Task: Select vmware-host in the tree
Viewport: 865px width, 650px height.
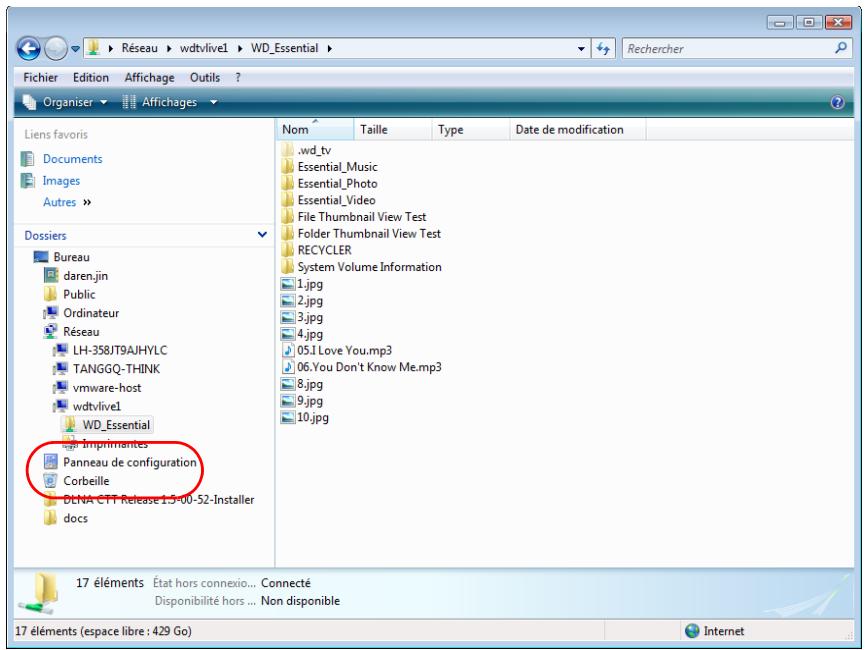Action: 107,388
